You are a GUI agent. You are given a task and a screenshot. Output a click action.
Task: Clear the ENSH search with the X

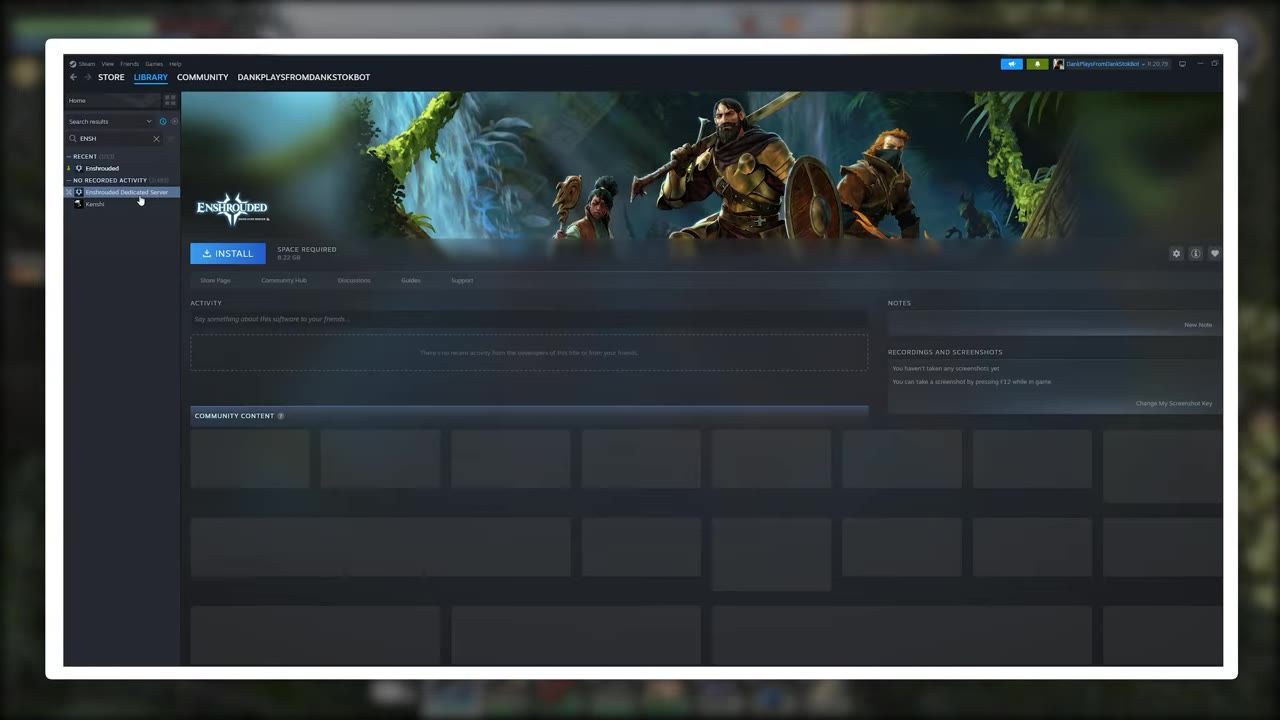pyautogui.click(x=156, y=139)
